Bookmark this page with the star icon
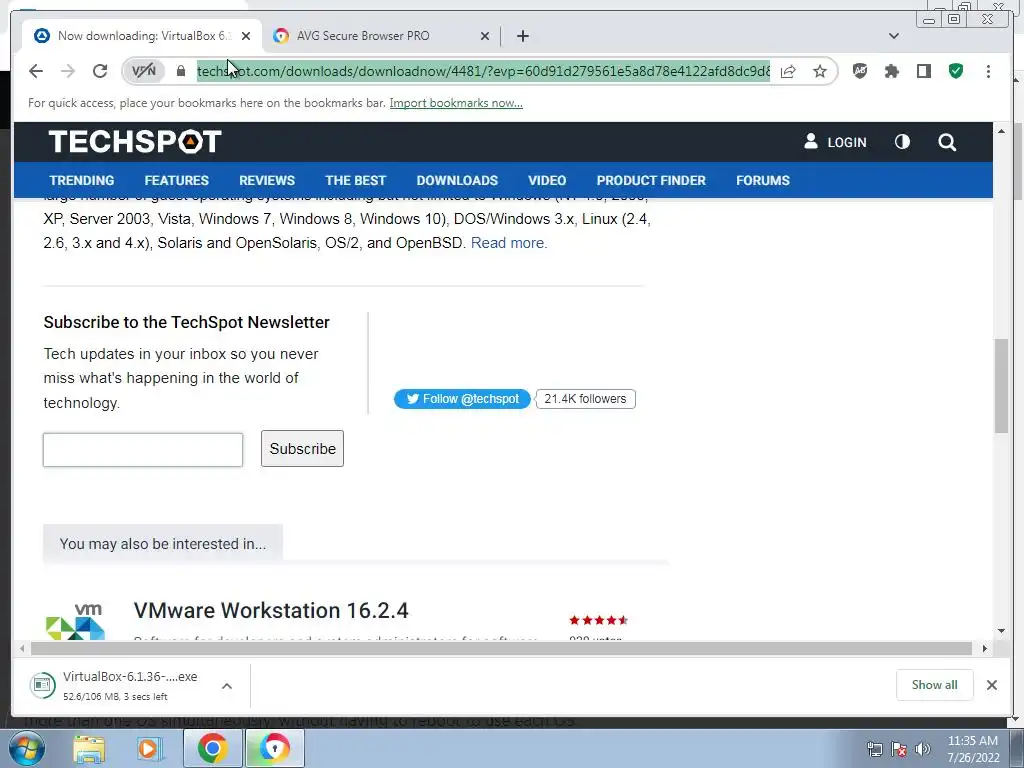1024x768 pixels. pyautogui.click(x=820, y=71)
